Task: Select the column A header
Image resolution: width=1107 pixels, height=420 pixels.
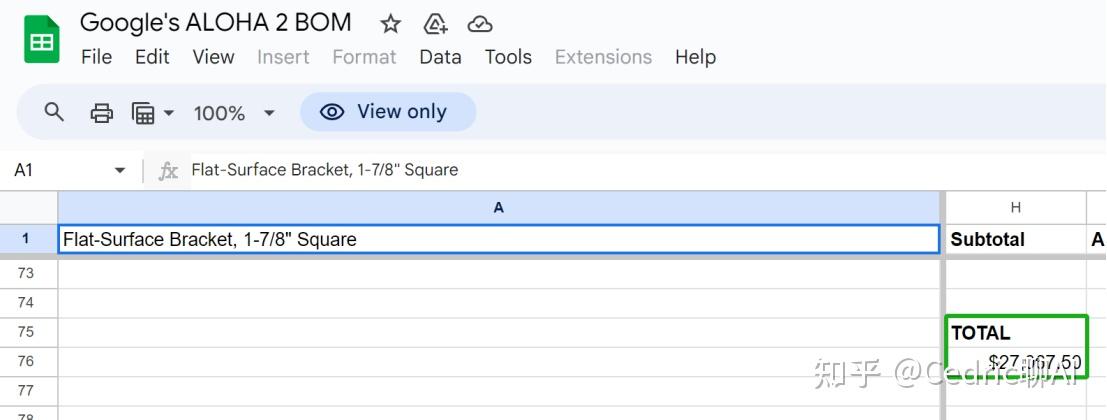Action: coord(499,207)
